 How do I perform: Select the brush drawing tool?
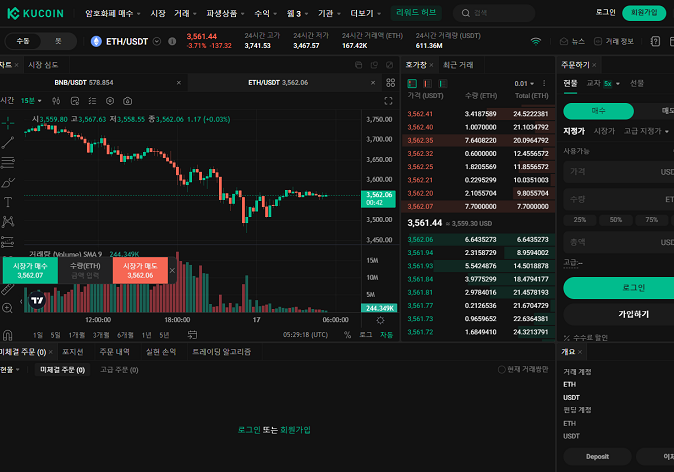(8, 183)
